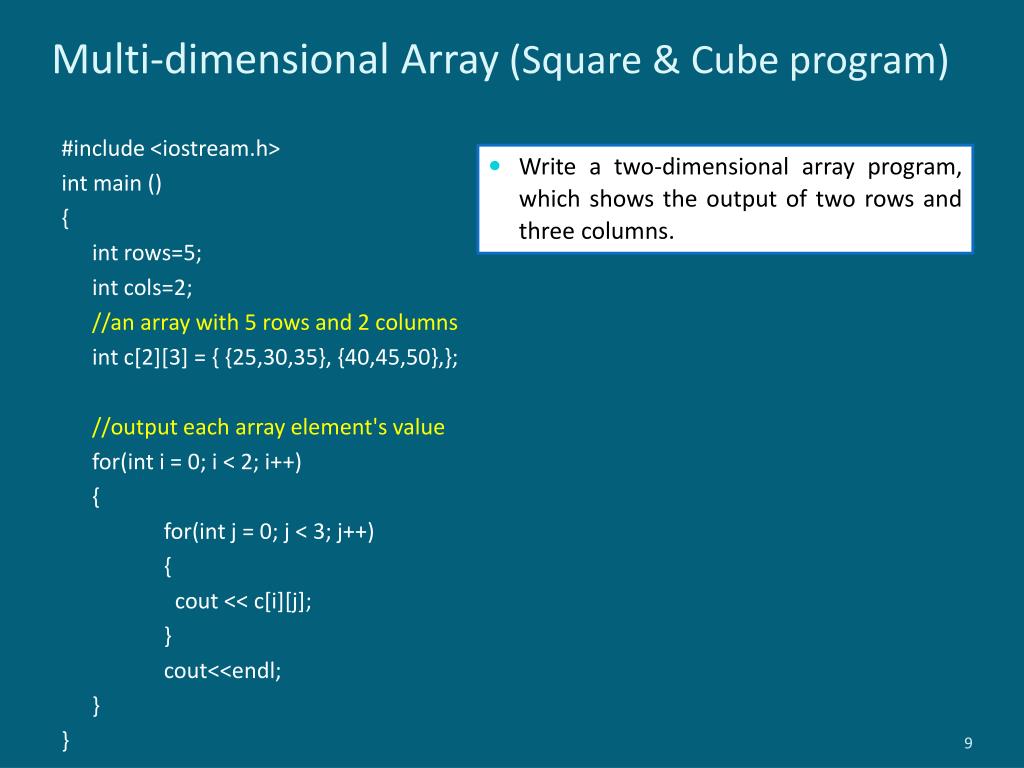Click the slide title 'Multi-dimensional Array (Square & Cube program)'

pos(500,61)
